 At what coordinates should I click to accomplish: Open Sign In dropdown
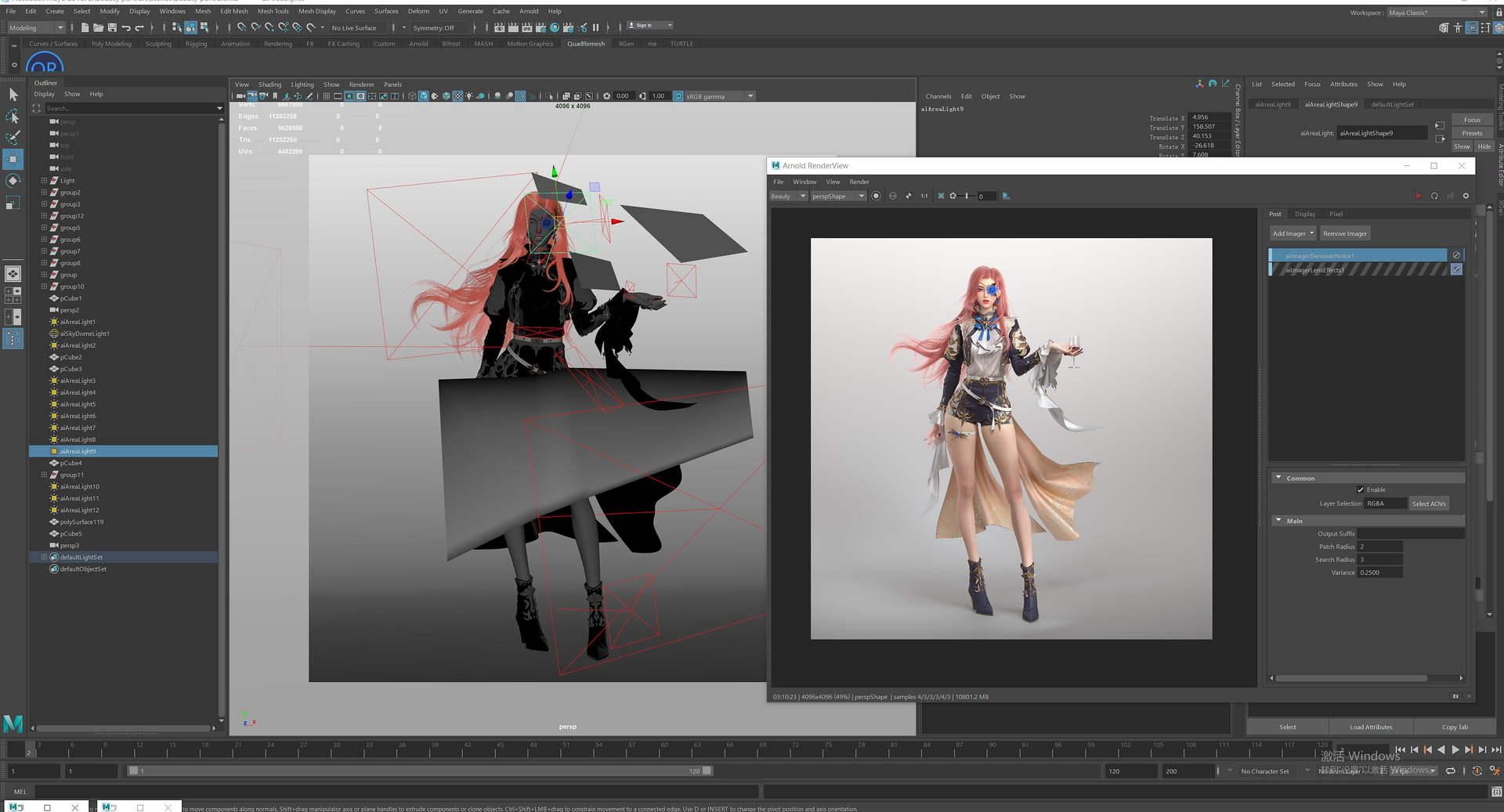click(x=649, y=25)
